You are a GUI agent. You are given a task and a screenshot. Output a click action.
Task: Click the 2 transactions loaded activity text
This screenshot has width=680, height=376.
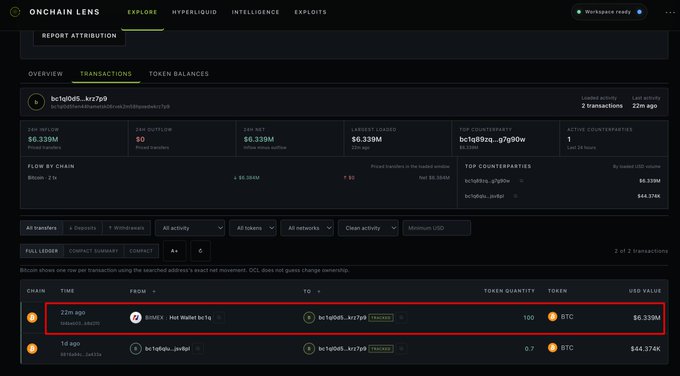click(602, 105)
